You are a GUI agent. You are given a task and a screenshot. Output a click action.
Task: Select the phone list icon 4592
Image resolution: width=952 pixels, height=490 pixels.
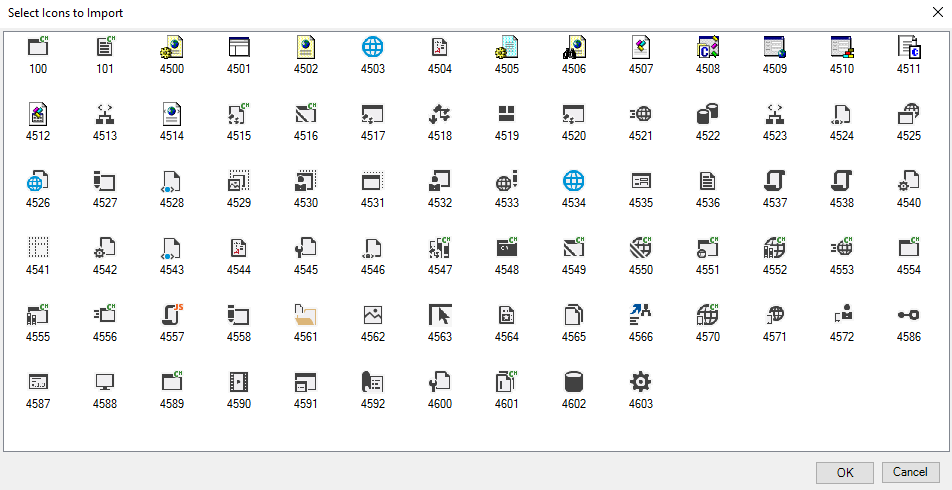point(373,381)
